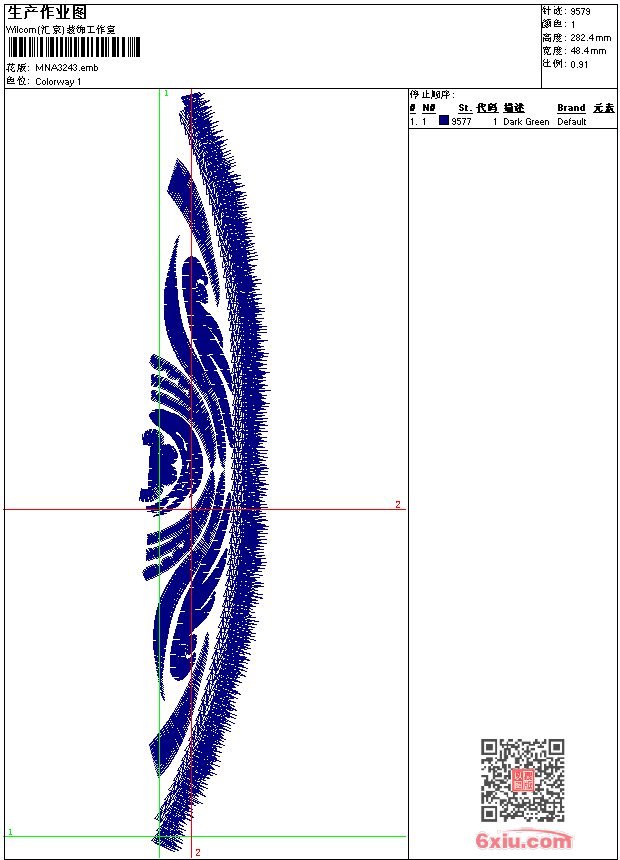This screenshot has height=860, width=620.
Task: Click the green '1' label at top
Action: coord(166,94)
